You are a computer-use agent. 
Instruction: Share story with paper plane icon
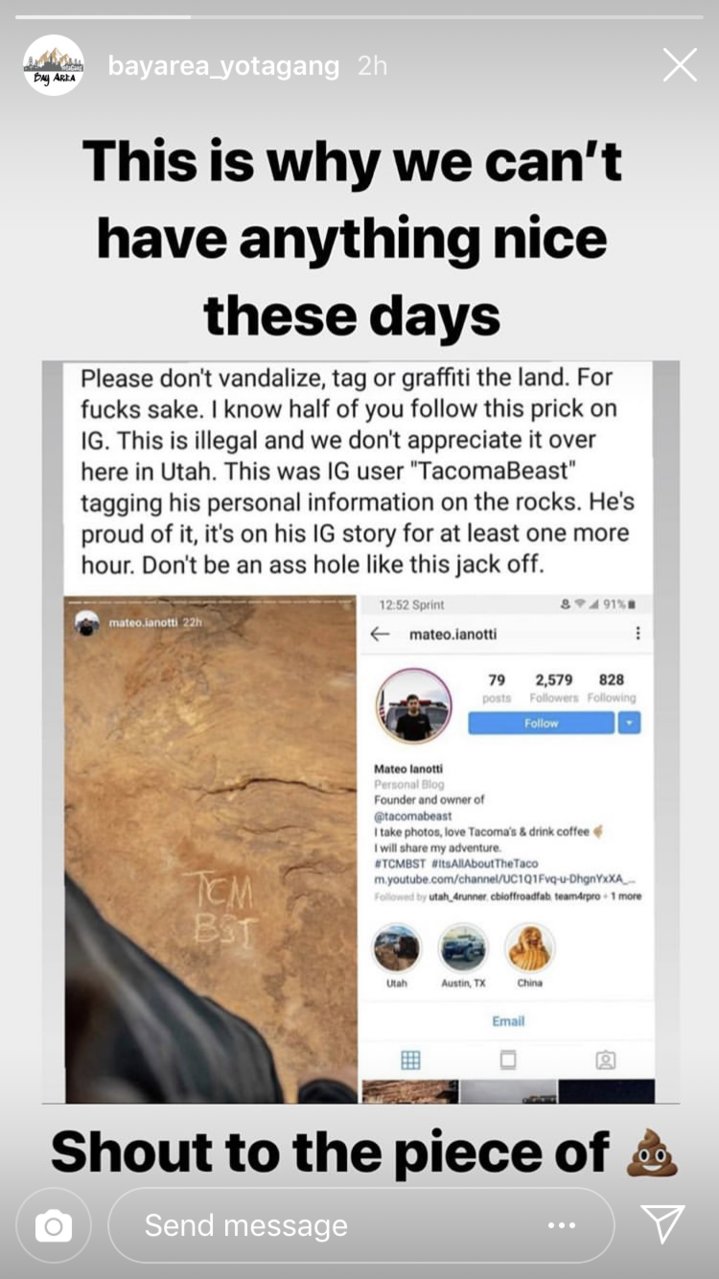click(663, 1224)
